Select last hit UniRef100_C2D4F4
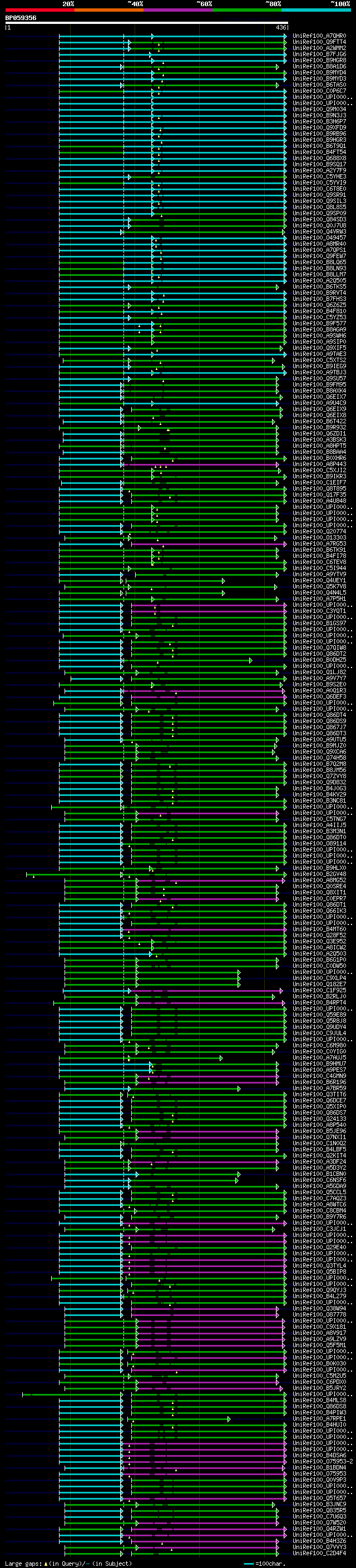 [x=319, y=1554]
